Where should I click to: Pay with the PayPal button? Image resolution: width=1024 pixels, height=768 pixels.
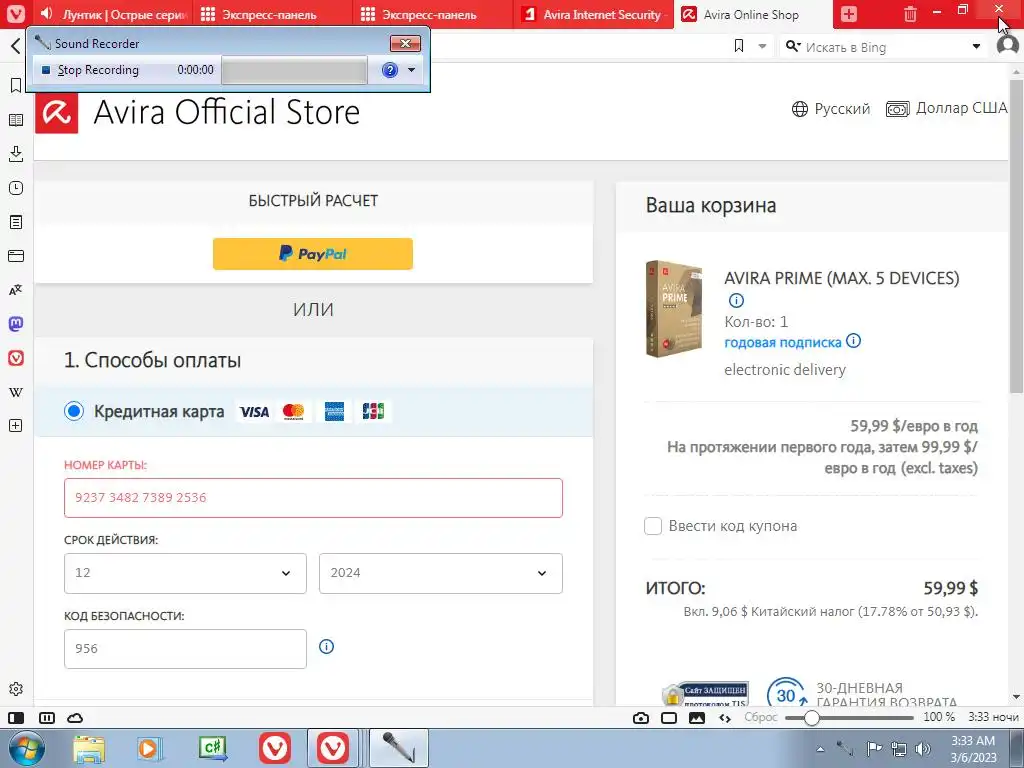point(313,253)
